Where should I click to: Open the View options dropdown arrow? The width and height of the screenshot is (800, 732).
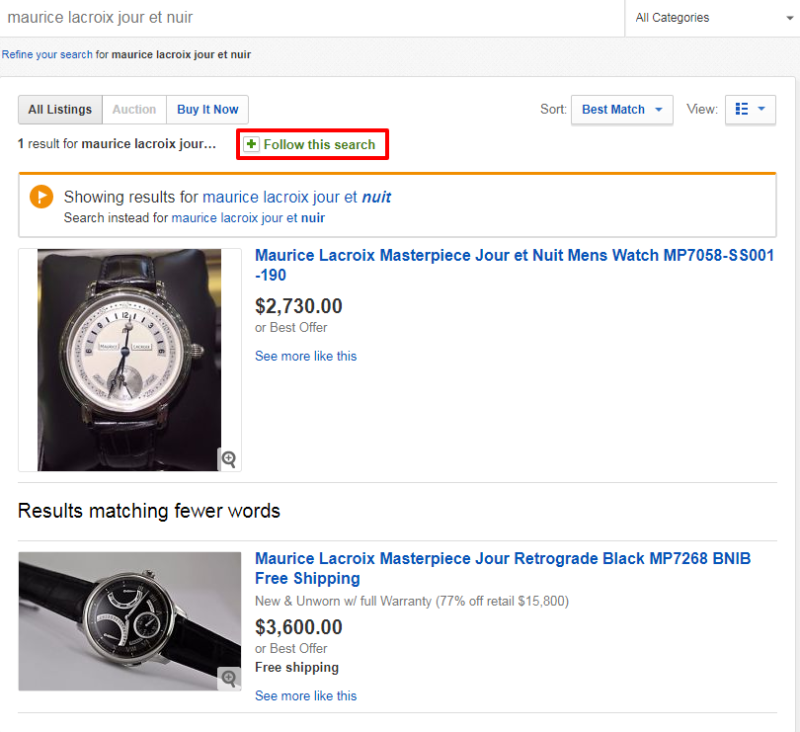pyautogui.click(x=762, y=109)
